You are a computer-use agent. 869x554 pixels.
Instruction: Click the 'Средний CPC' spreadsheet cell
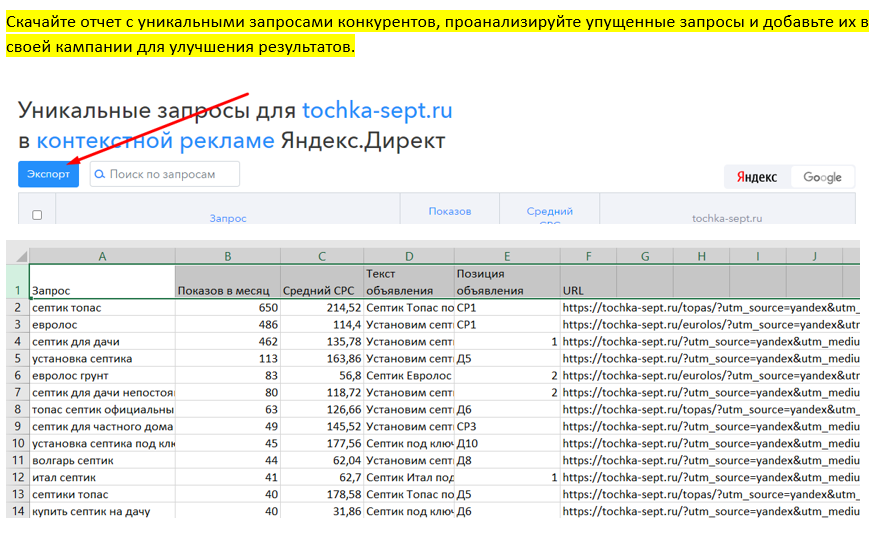(322, 282)
